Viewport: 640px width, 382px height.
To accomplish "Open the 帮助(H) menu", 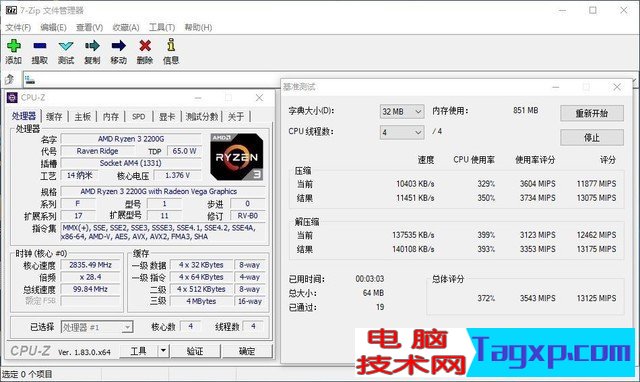I will coord(198,27).
